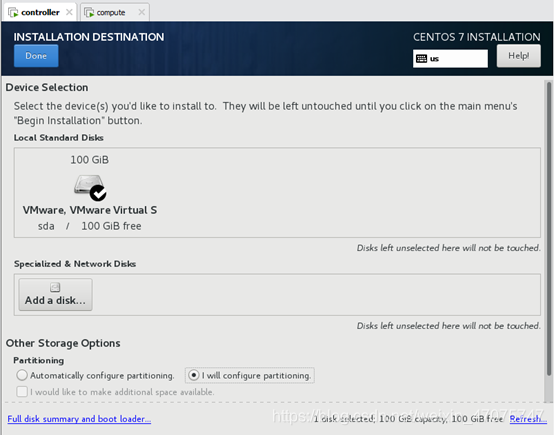
Task: Select Automatically configure partitioning radio
Action: (22, 375)
